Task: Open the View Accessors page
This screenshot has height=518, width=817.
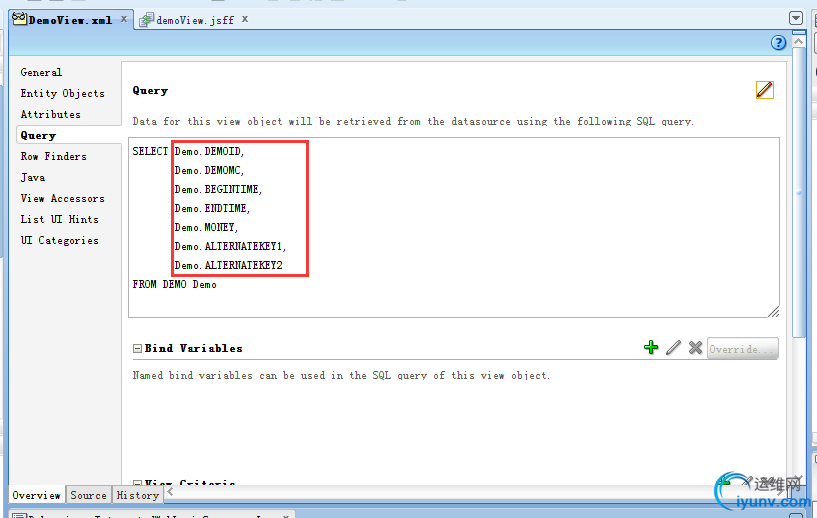Action: pyautogui.click(x=63, y=199)
